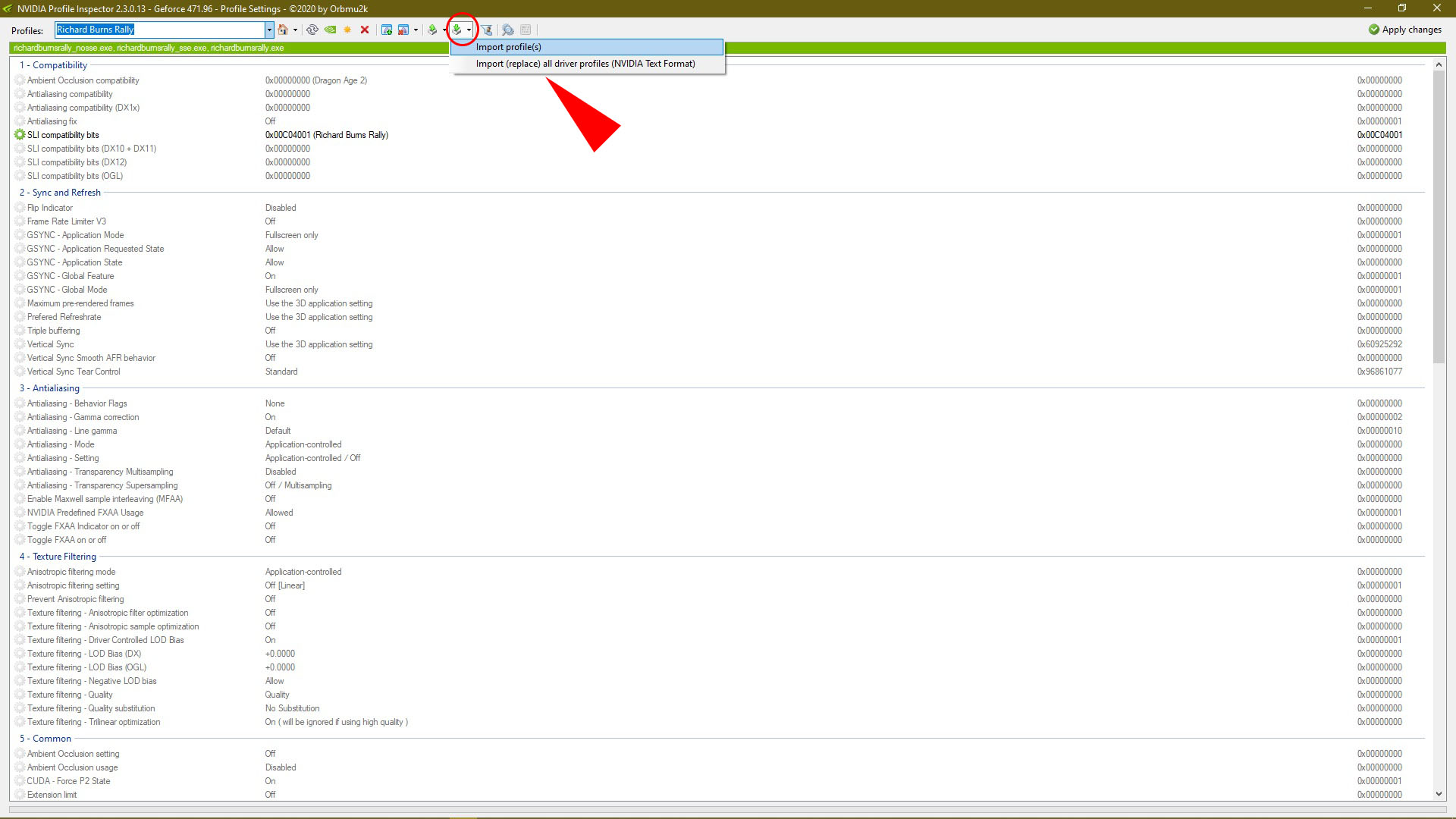Click the vertical scrollbar thumb
1456x819 pixels.
(x=1439, y=217)
